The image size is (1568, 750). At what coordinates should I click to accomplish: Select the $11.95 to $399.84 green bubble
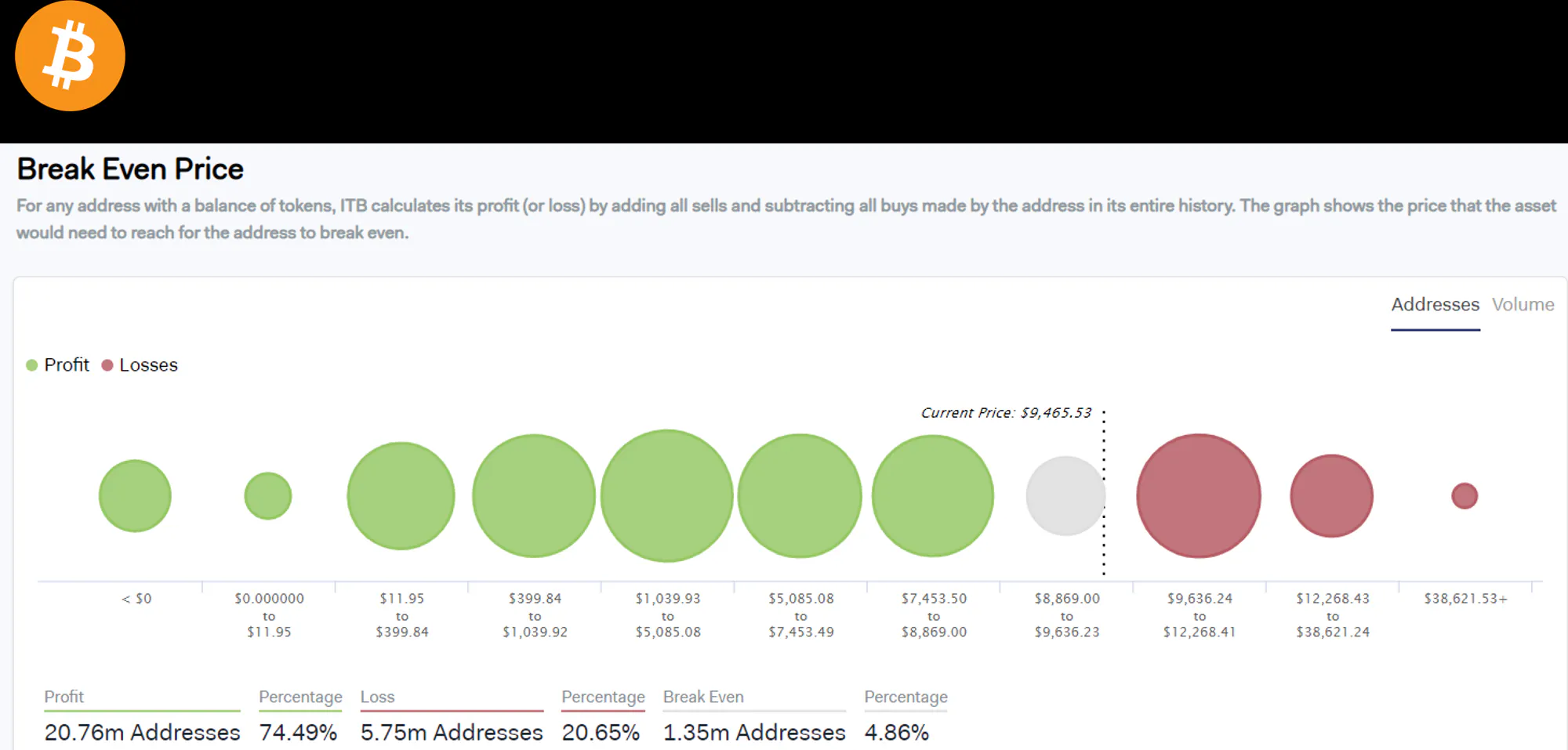[401, 496]
